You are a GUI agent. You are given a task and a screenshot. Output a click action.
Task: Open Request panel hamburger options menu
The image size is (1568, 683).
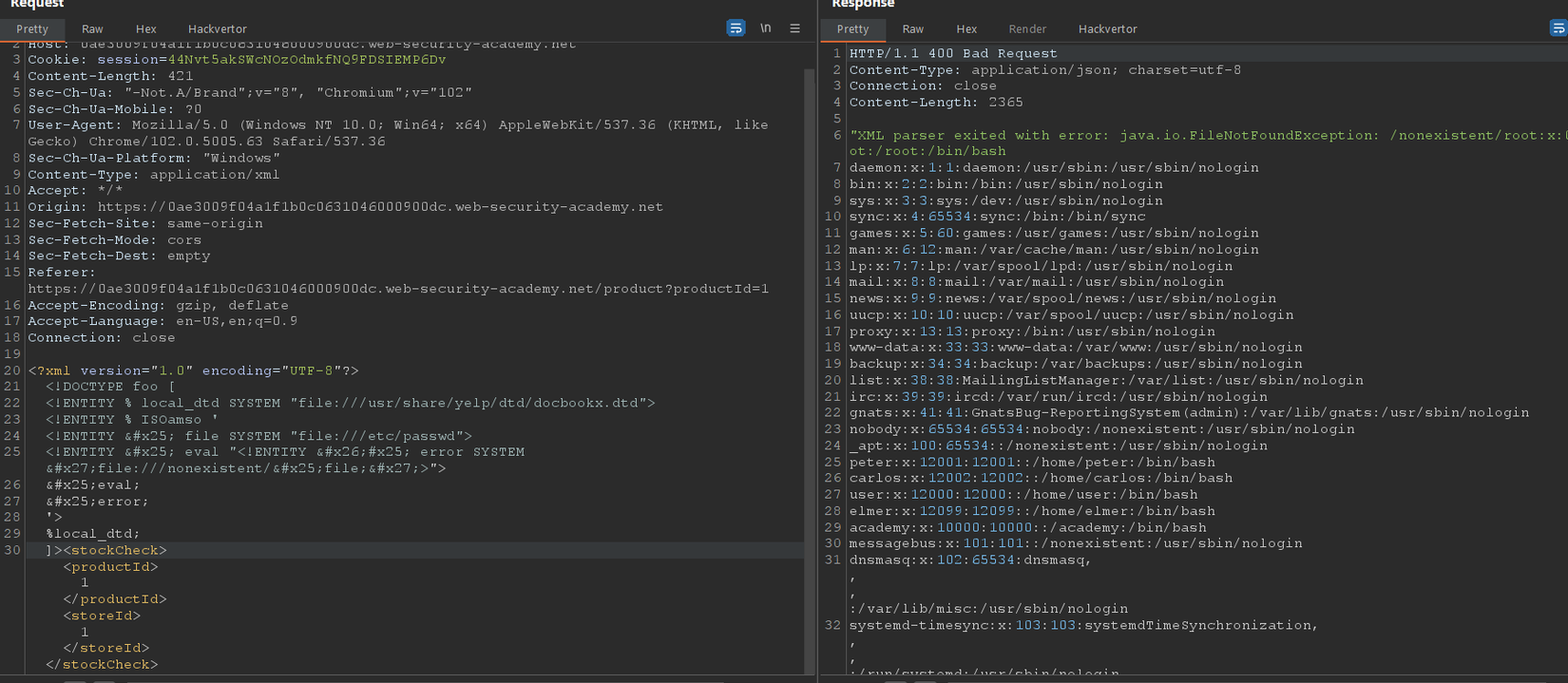tap(795, 28)
